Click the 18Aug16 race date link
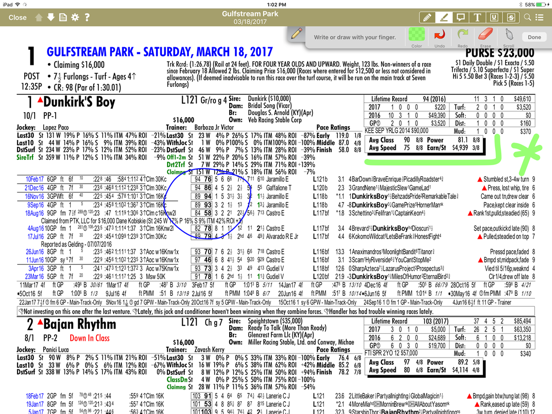This screenshot has height=414, width=552. point(34,213)
